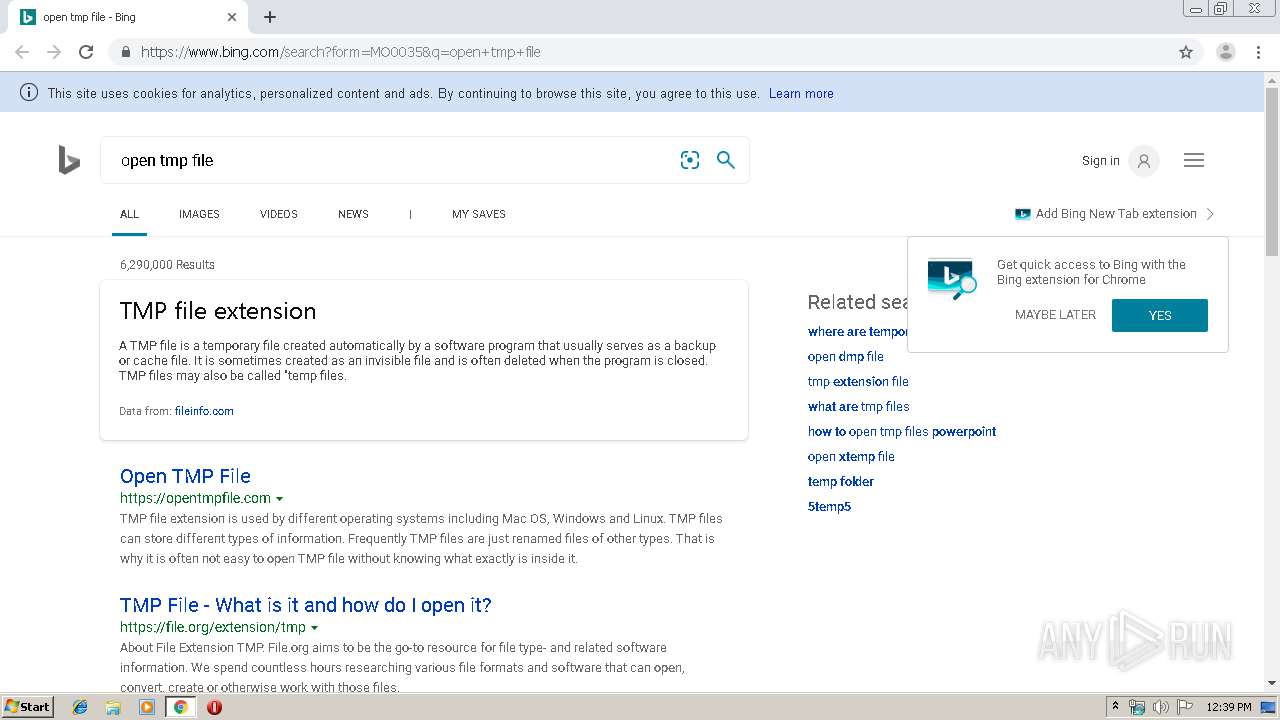
Task: Click related search 'what are tmp files'
Action: (859, 407)
